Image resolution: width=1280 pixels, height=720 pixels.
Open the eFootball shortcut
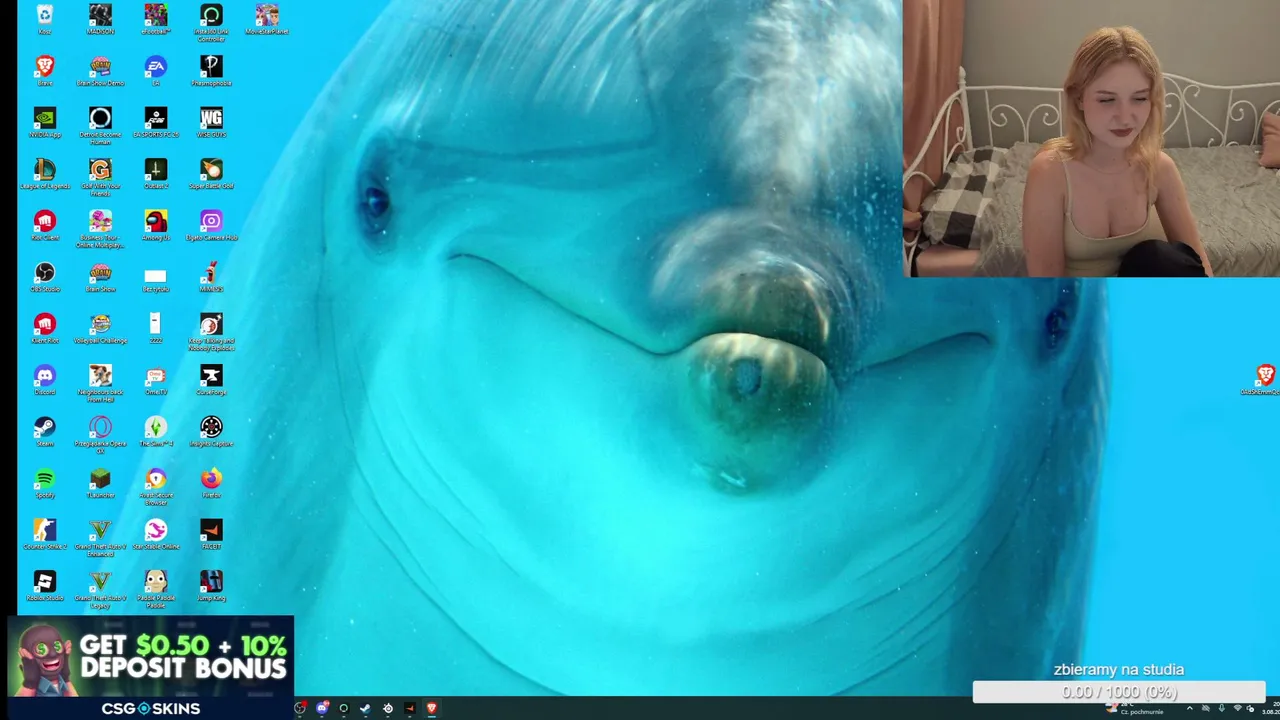pos(155,19)
